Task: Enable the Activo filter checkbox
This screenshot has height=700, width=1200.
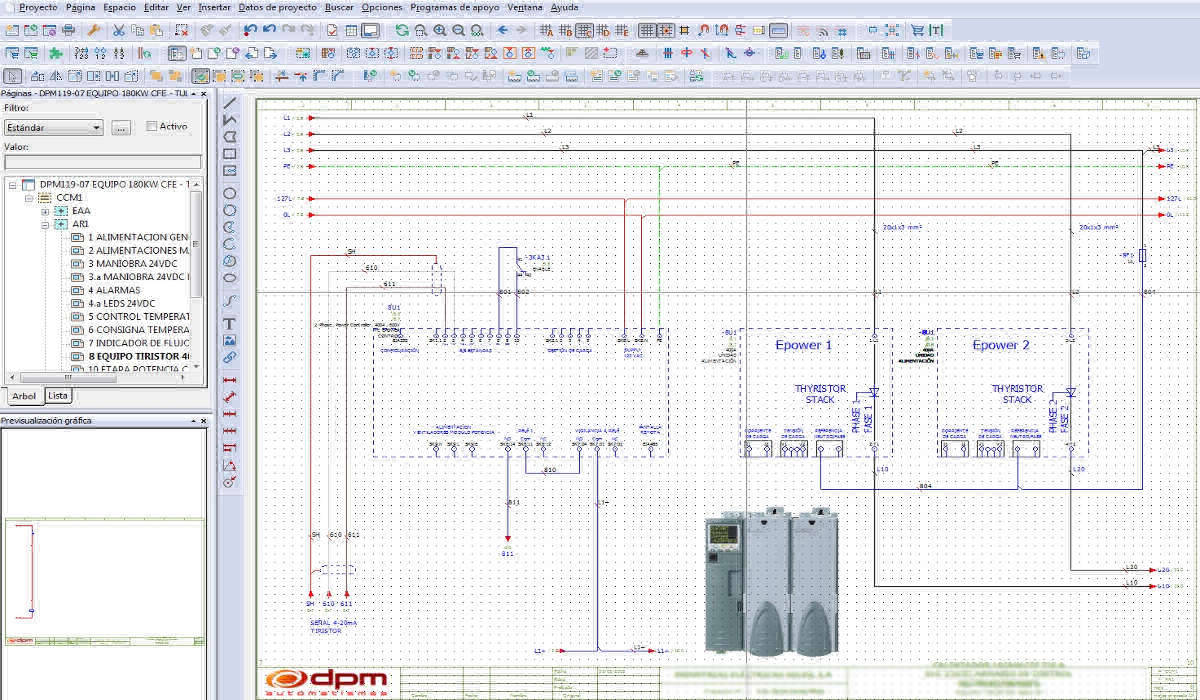Action: click(x=152, y=127)
